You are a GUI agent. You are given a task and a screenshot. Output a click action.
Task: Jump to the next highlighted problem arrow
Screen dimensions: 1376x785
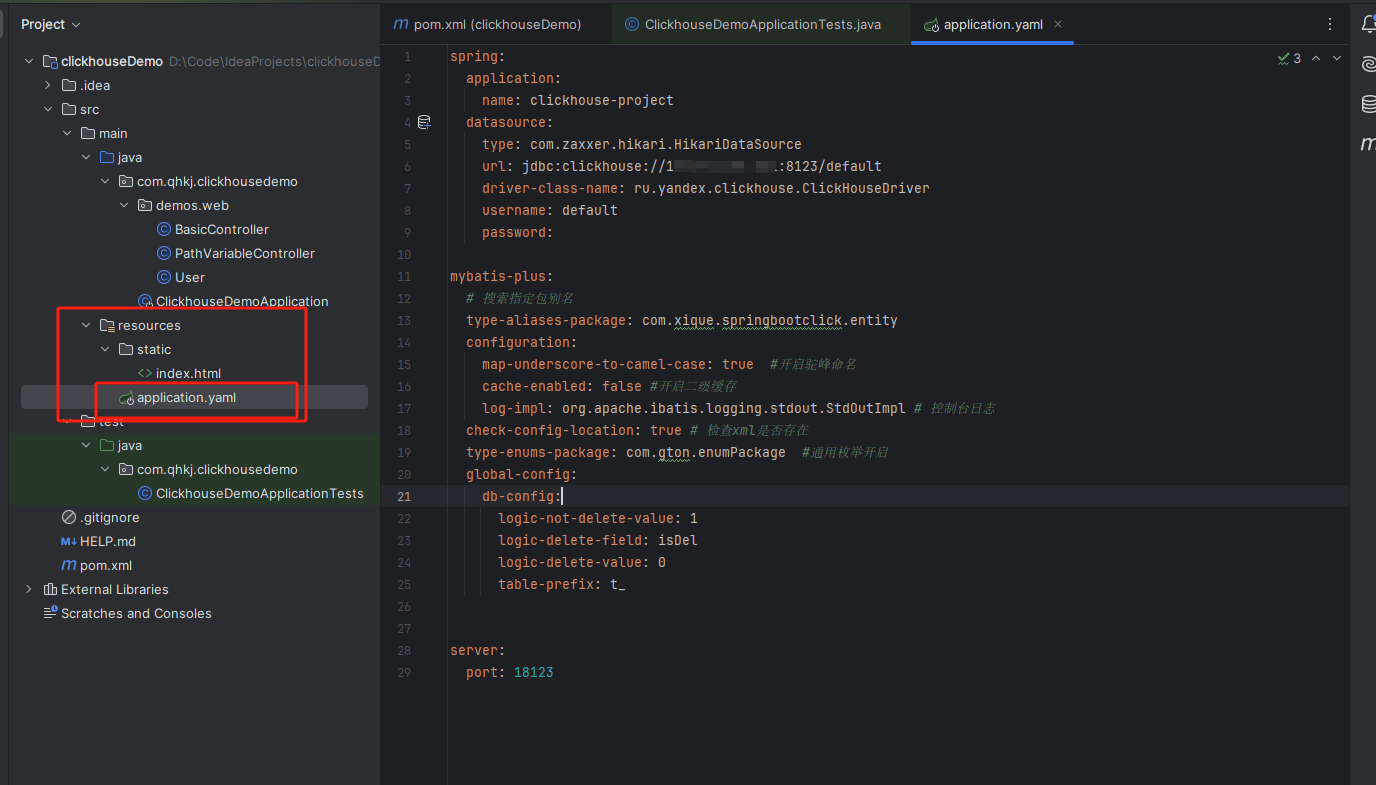(1337, 59)
